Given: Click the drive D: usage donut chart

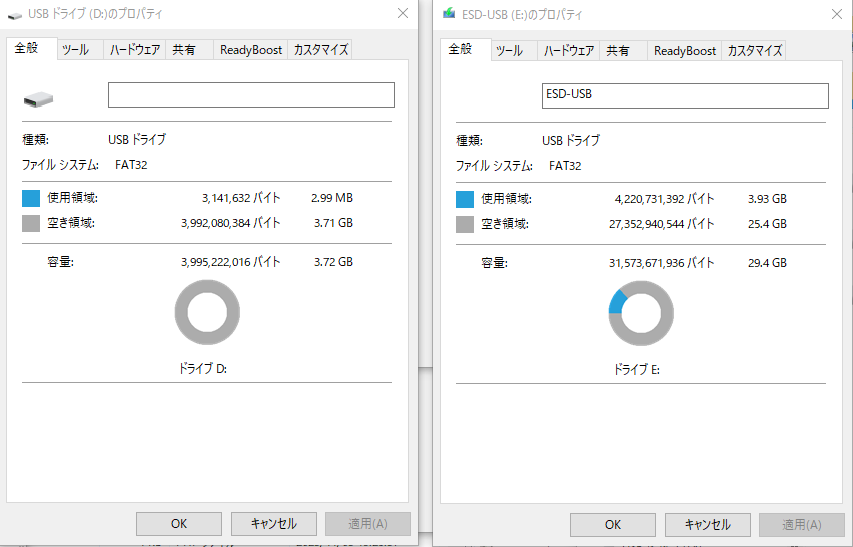Looking at the screenshot, I should click(x=207, y=313).
